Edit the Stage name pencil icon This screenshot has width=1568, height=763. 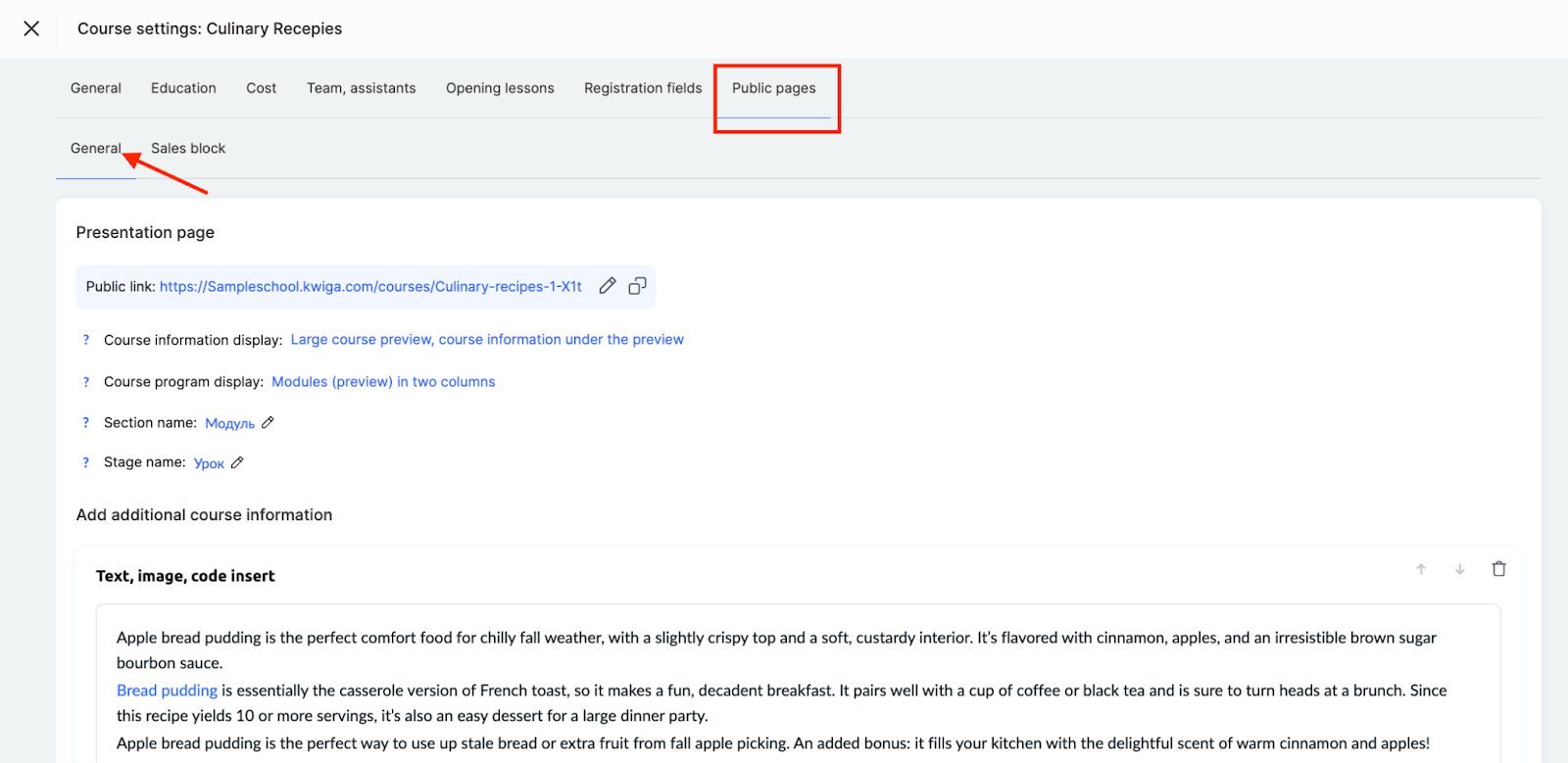tap(237, 463)
